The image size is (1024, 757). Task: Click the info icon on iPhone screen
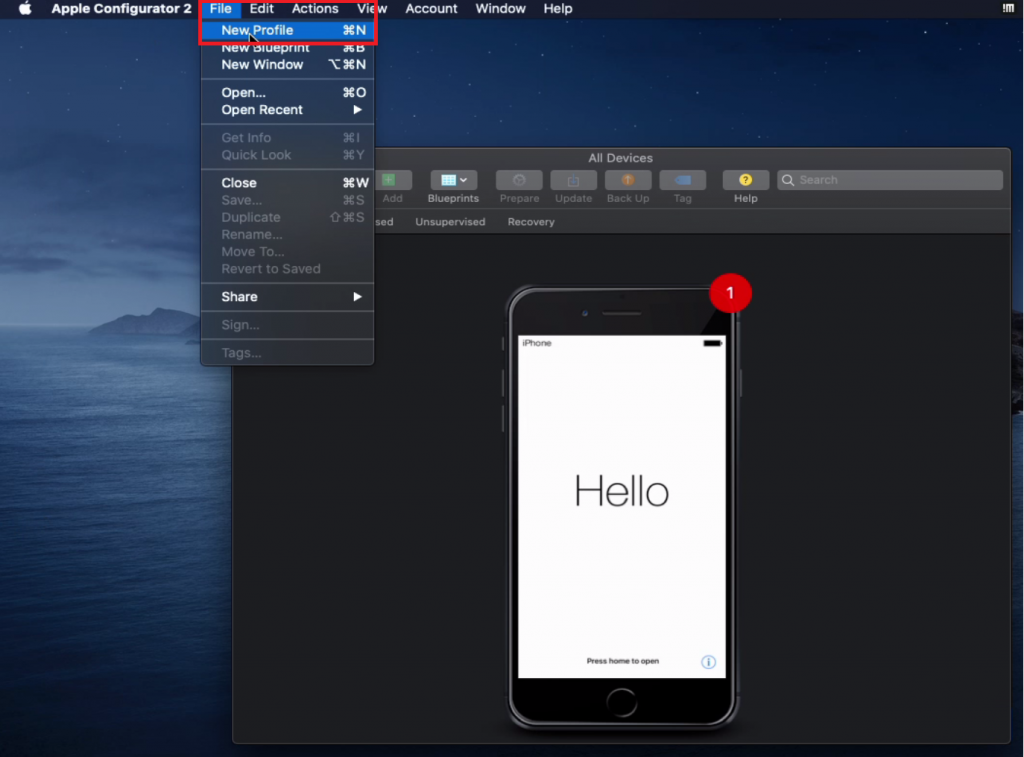click(x=708, y=662)
